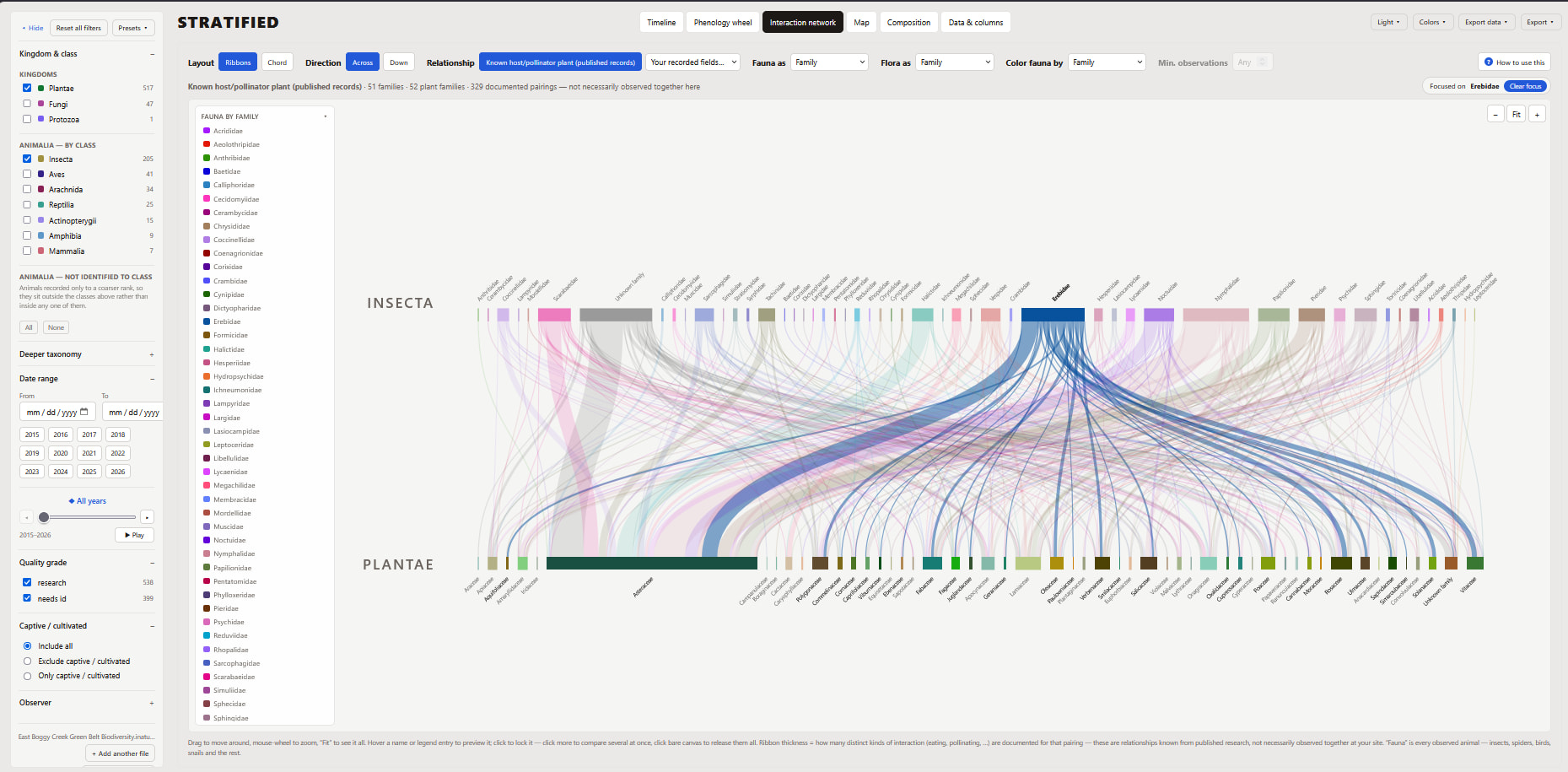The width and height of the screenshot is (1568, 772).
Task: Switch to the Map tab
Action: [861, 23]
